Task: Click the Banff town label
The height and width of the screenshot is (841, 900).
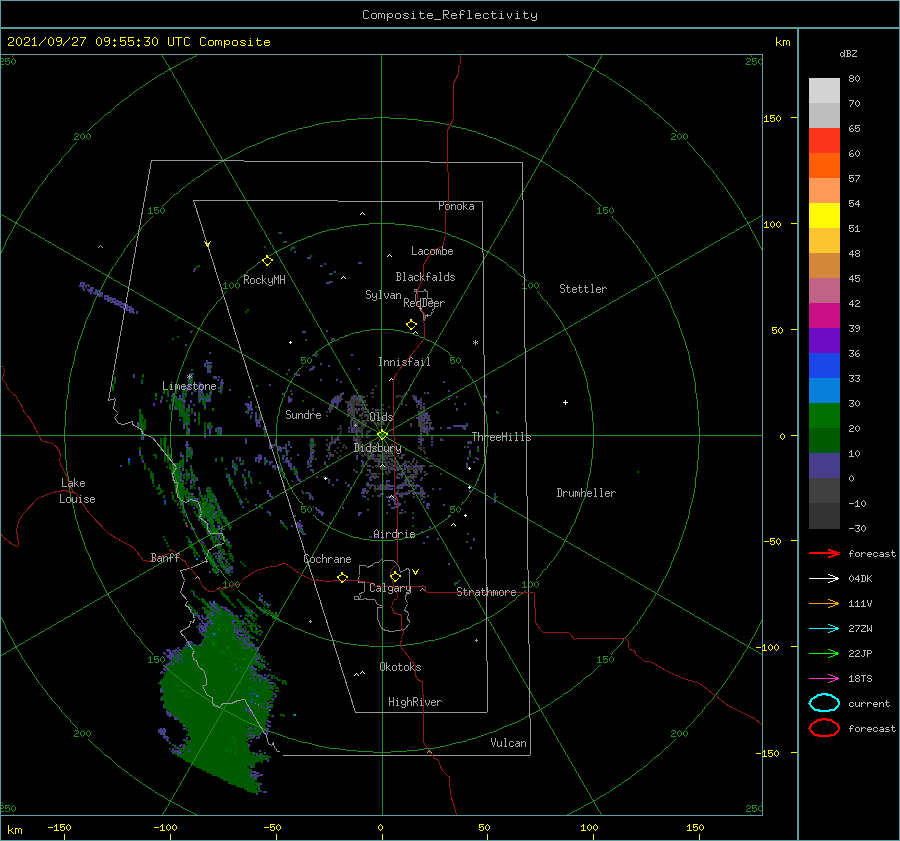Action: click(x=165, y=557)
